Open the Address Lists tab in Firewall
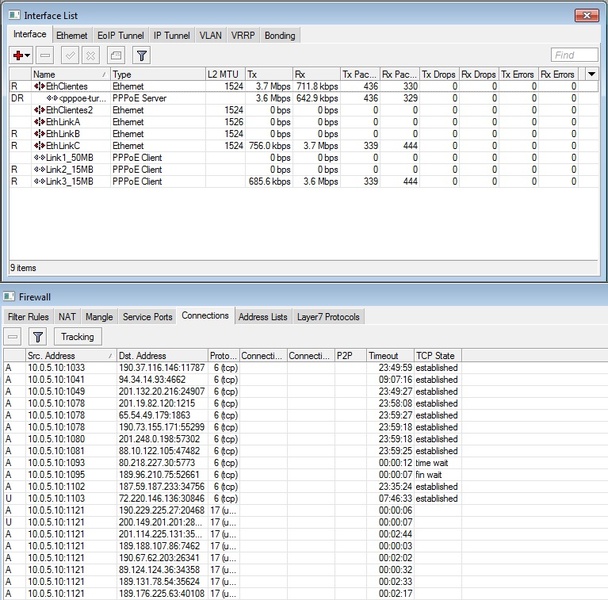Image resolution: width=608 pixels, height=600 pixels. point(263,317)
